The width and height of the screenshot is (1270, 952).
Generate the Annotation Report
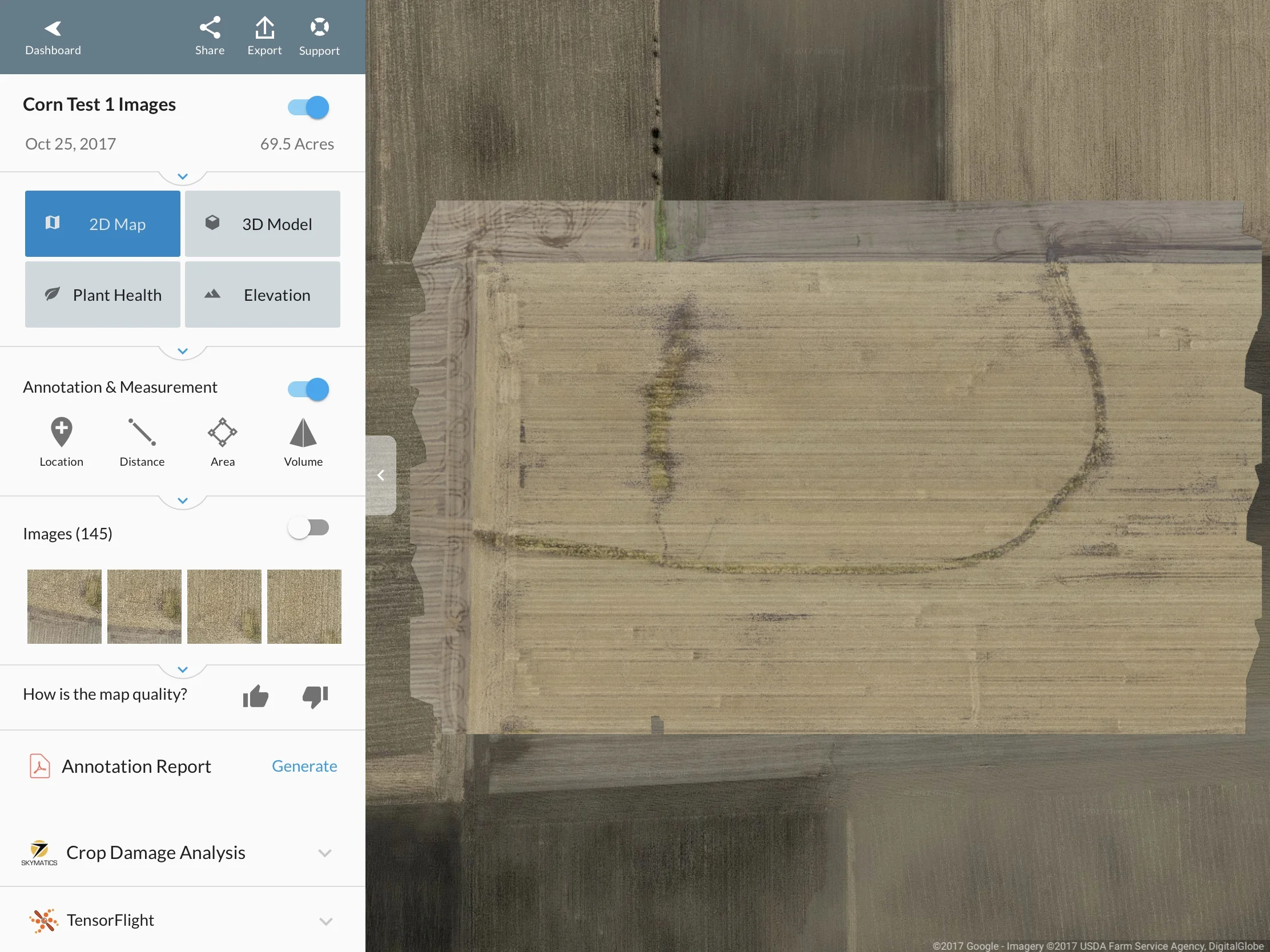click(304, 766)
